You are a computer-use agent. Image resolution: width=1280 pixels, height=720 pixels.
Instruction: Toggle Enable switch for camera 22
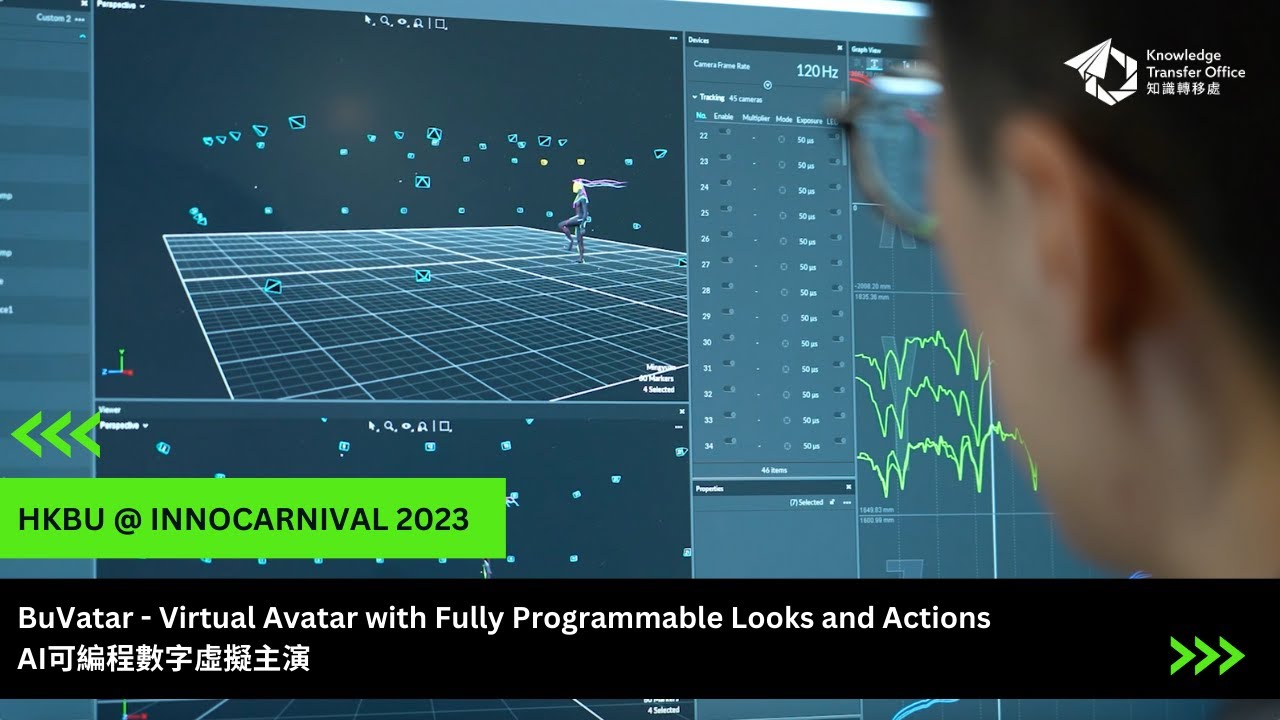pyautogui.click(x=727, y=130)
